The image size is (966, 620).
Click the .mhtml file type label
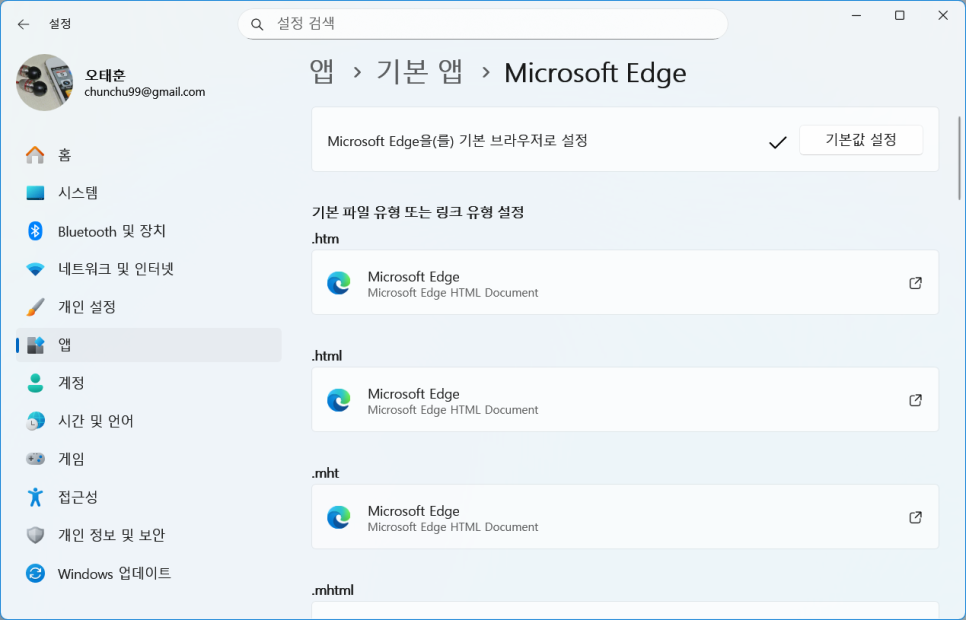(x=333, y=590)
